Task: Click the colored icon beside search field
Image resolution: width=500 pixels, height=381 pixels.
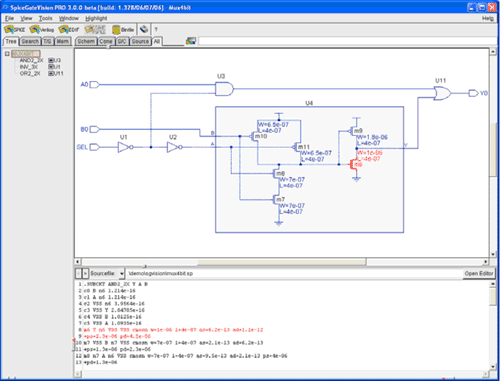Action: tap(191, 41)
